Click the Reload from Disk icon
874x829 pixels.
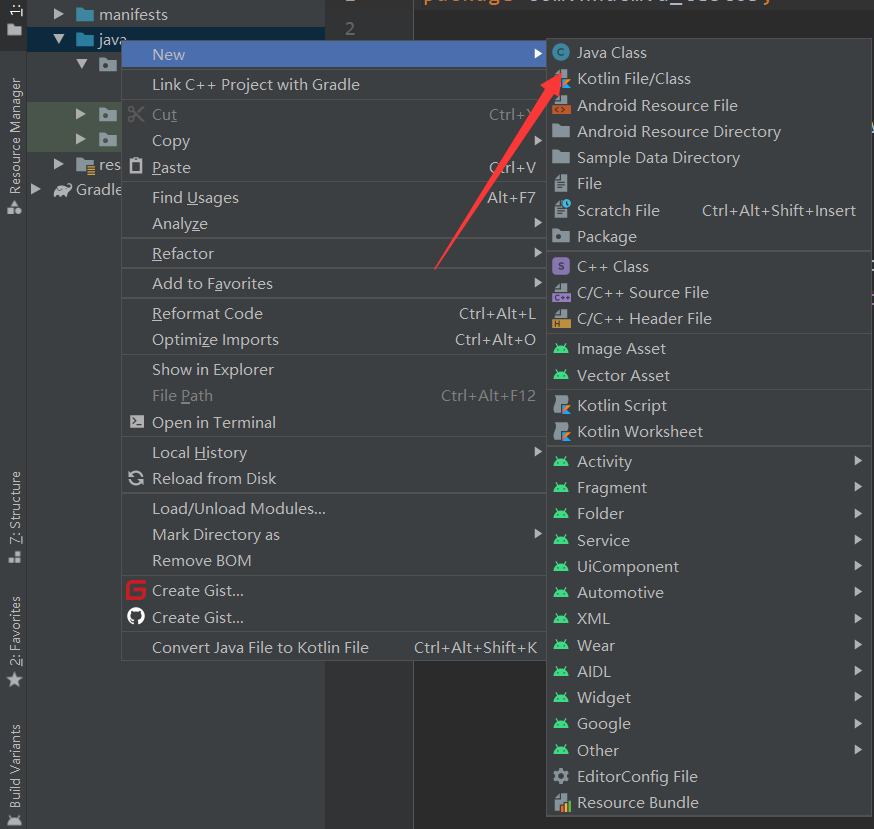tap(136, 478)
